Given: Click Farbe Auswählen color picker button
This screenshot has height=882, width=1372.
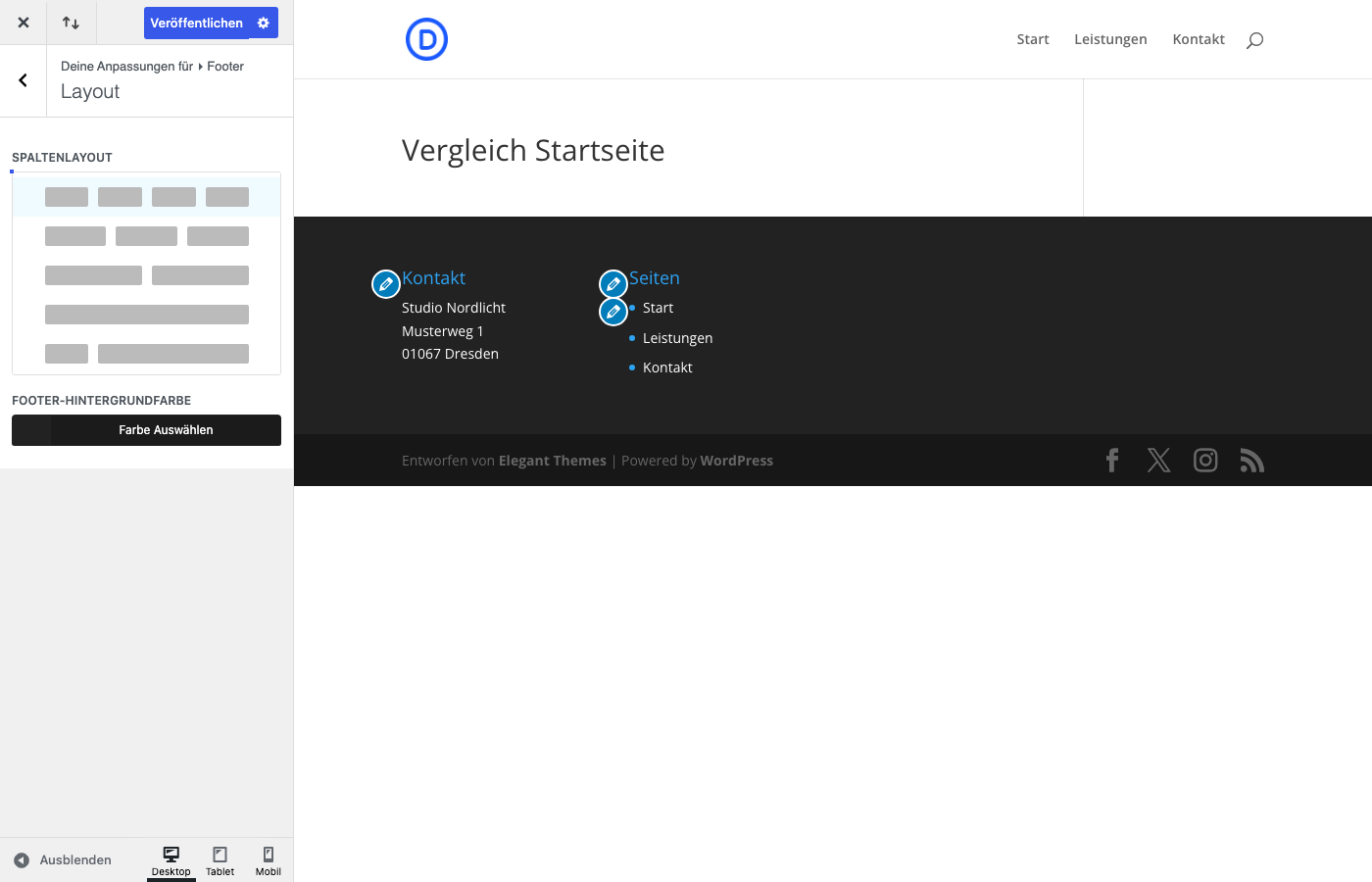Looking at the screenshot, I should (x=147, y=430).
